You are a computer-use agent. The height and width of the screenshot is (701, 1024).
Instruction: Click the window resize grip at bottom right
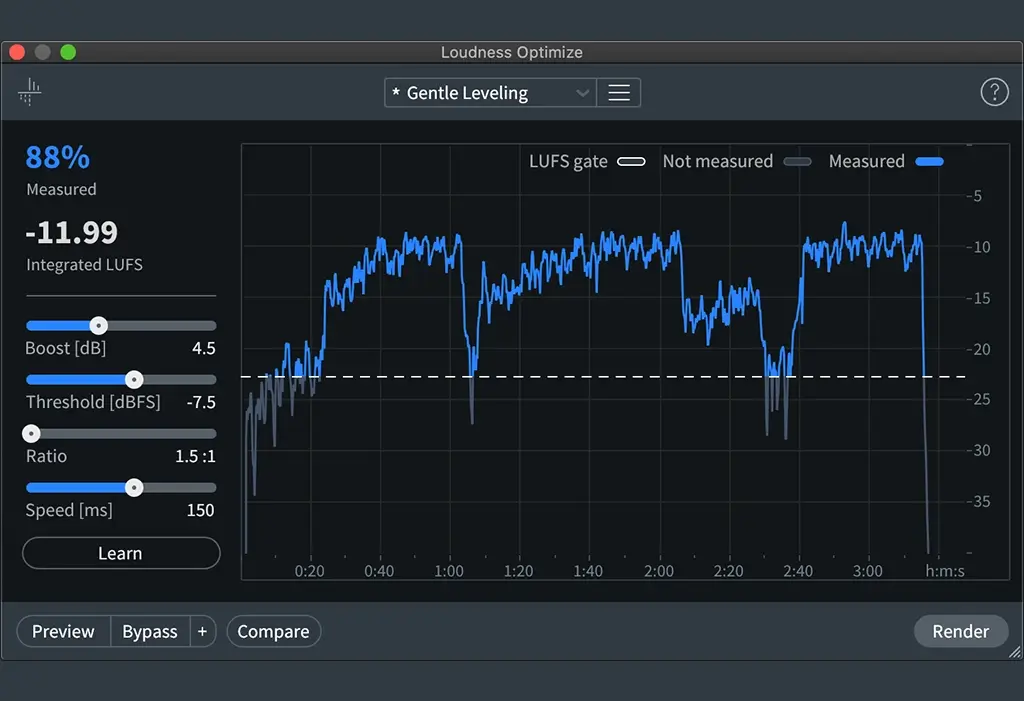[1015, 651]
